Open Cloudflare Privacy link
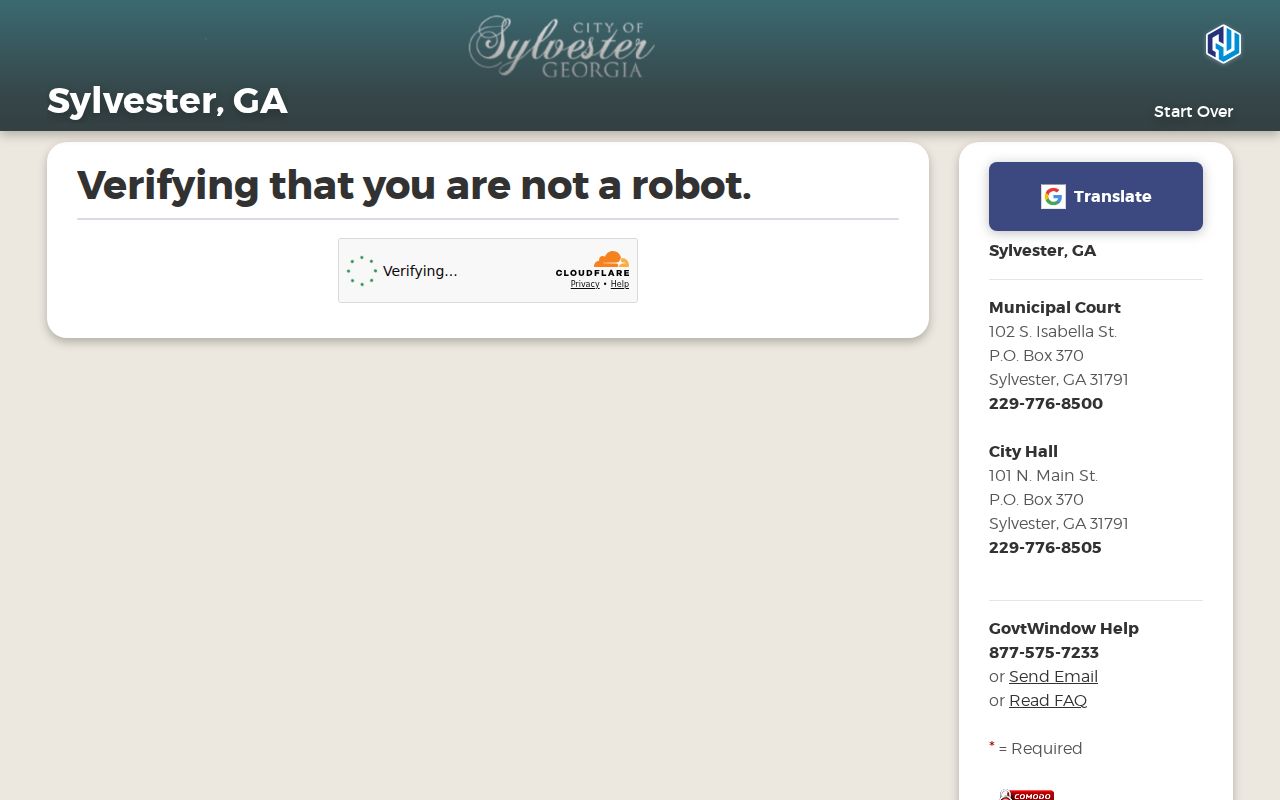The height and width of the screenshot is (800, 1280). [585, 284]
